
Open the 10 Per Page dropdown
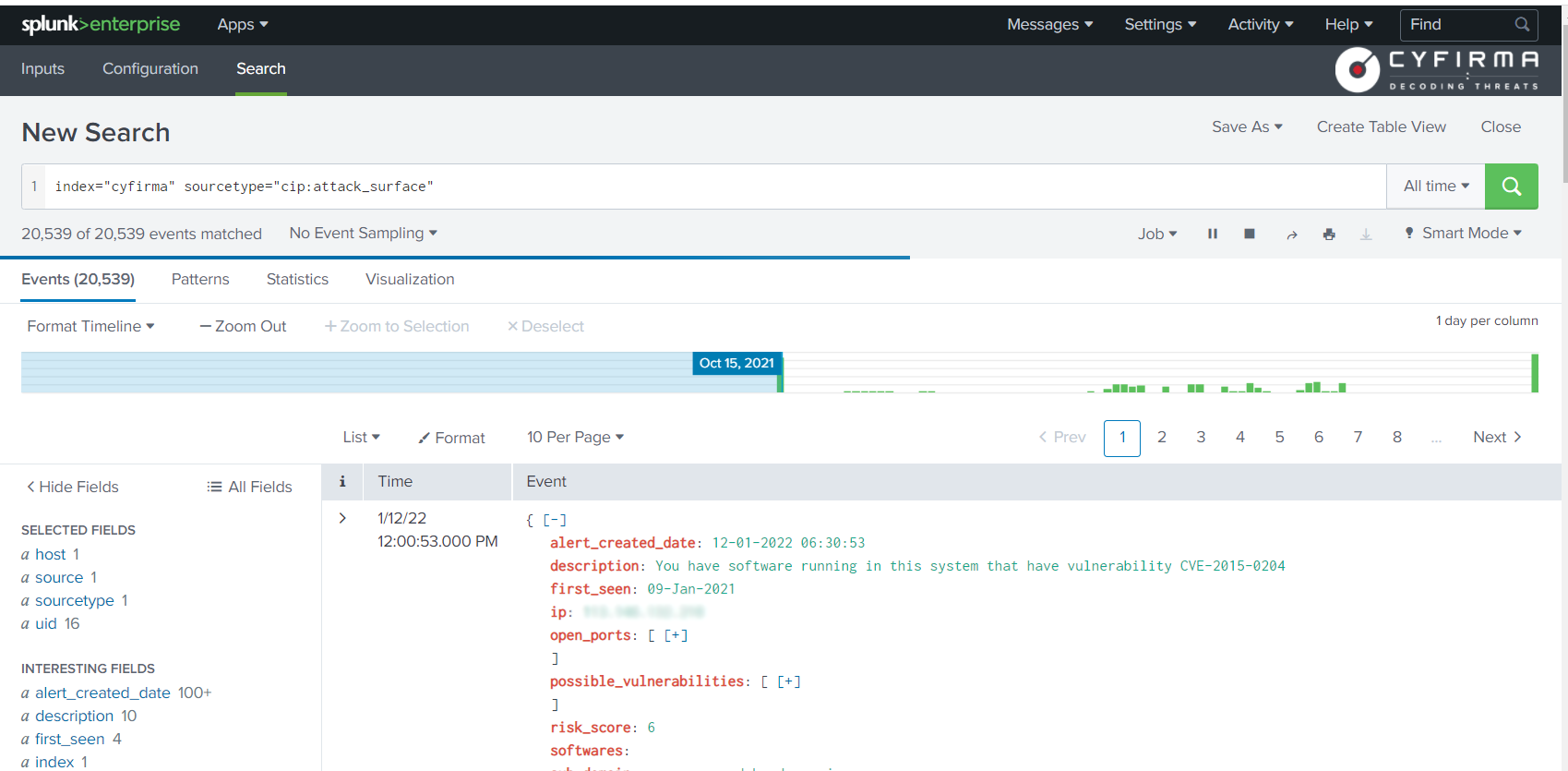point(575,438)
